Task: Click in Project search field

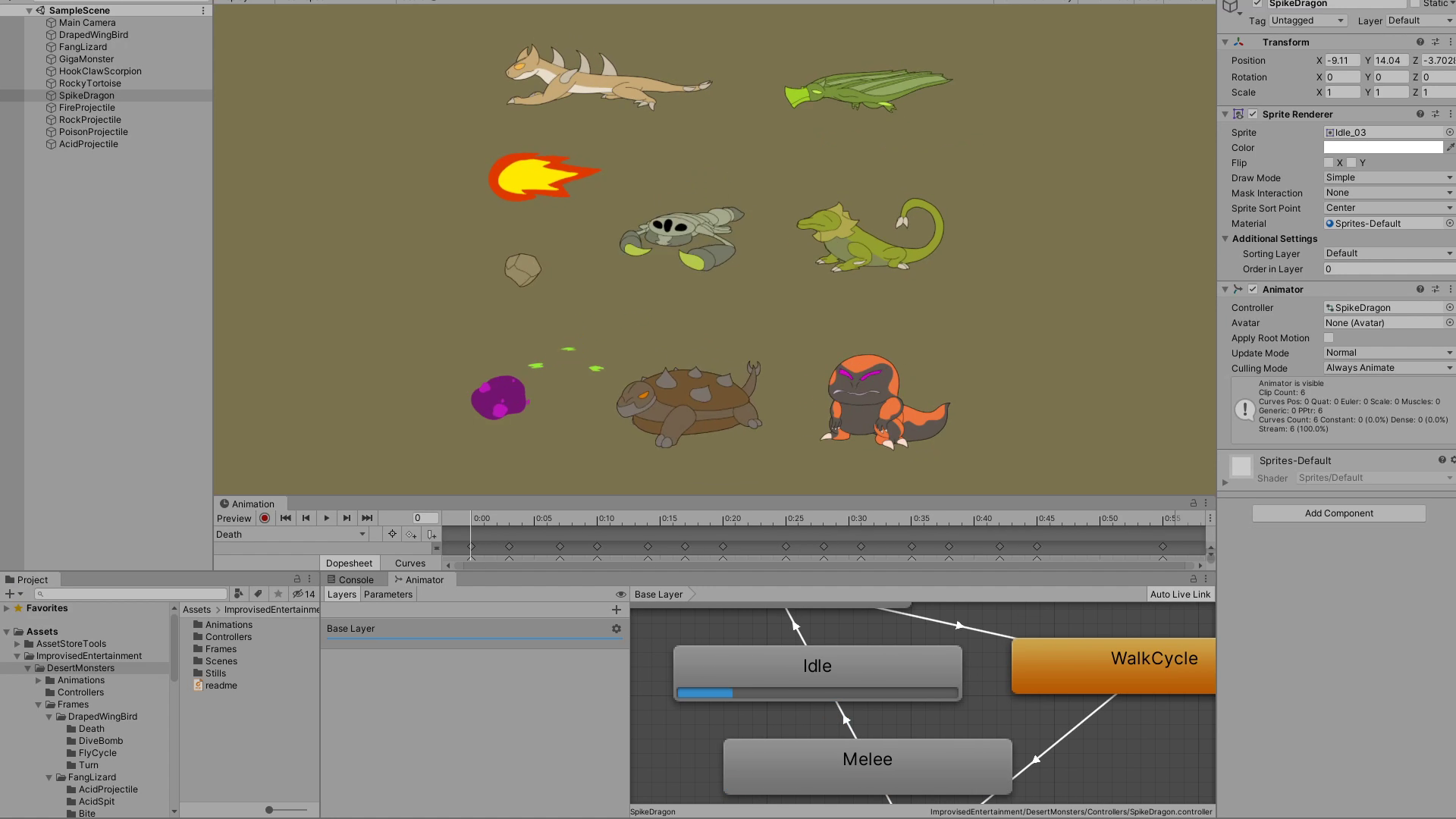Action: [x=130, y=595]
